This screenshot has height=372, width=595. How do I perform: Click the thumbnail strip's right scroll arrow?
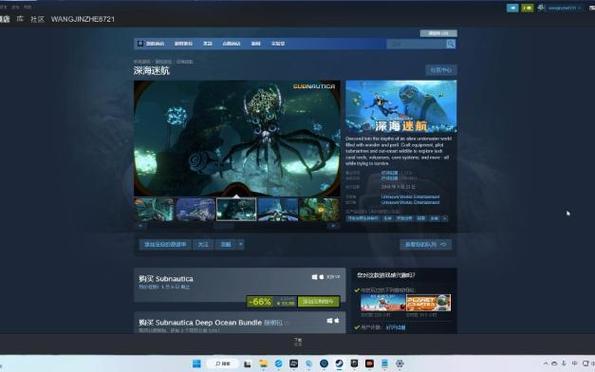(333, 226)
